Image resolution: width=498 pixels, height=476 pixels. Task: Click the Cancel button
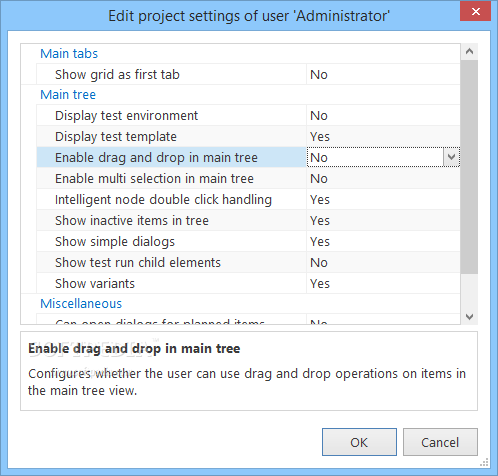pyautogui.click(x=440, y=442)
